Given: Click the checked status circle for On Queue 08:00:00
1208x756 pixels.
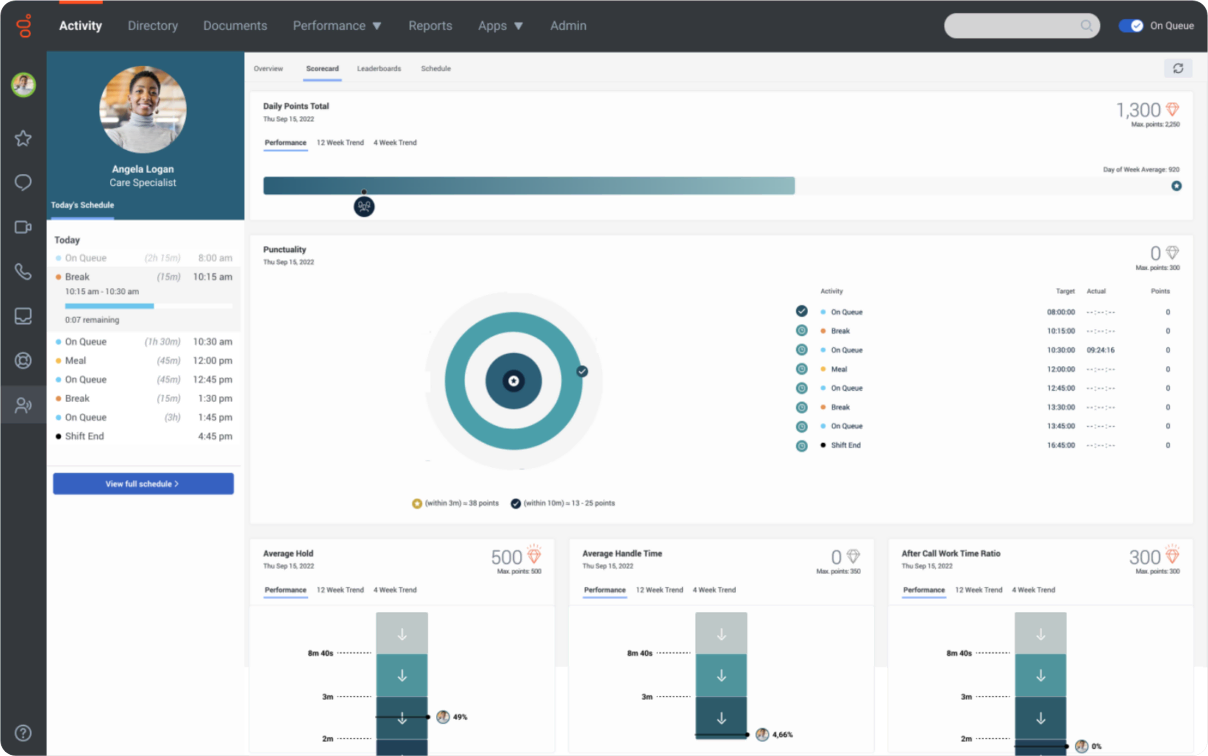Looking at the screenshot, I should [x=802, y=312].
